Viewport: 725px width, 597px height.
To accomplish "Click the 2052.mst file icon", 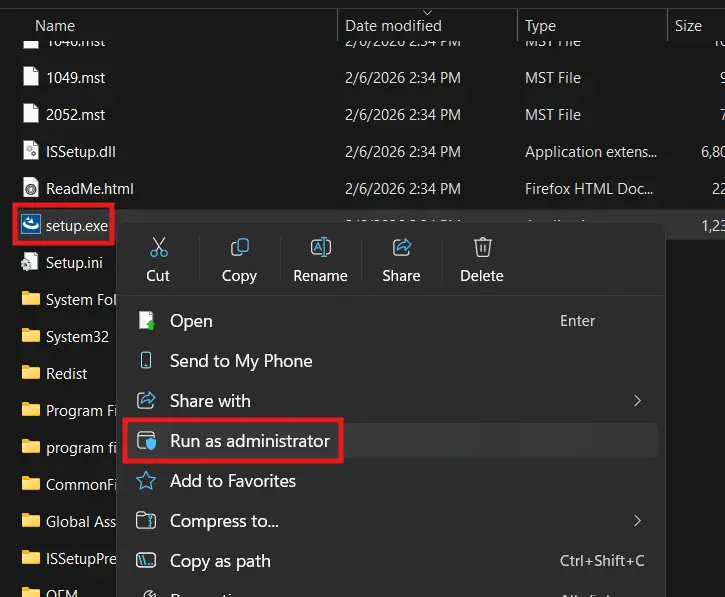I will click(x=31, y=113).
